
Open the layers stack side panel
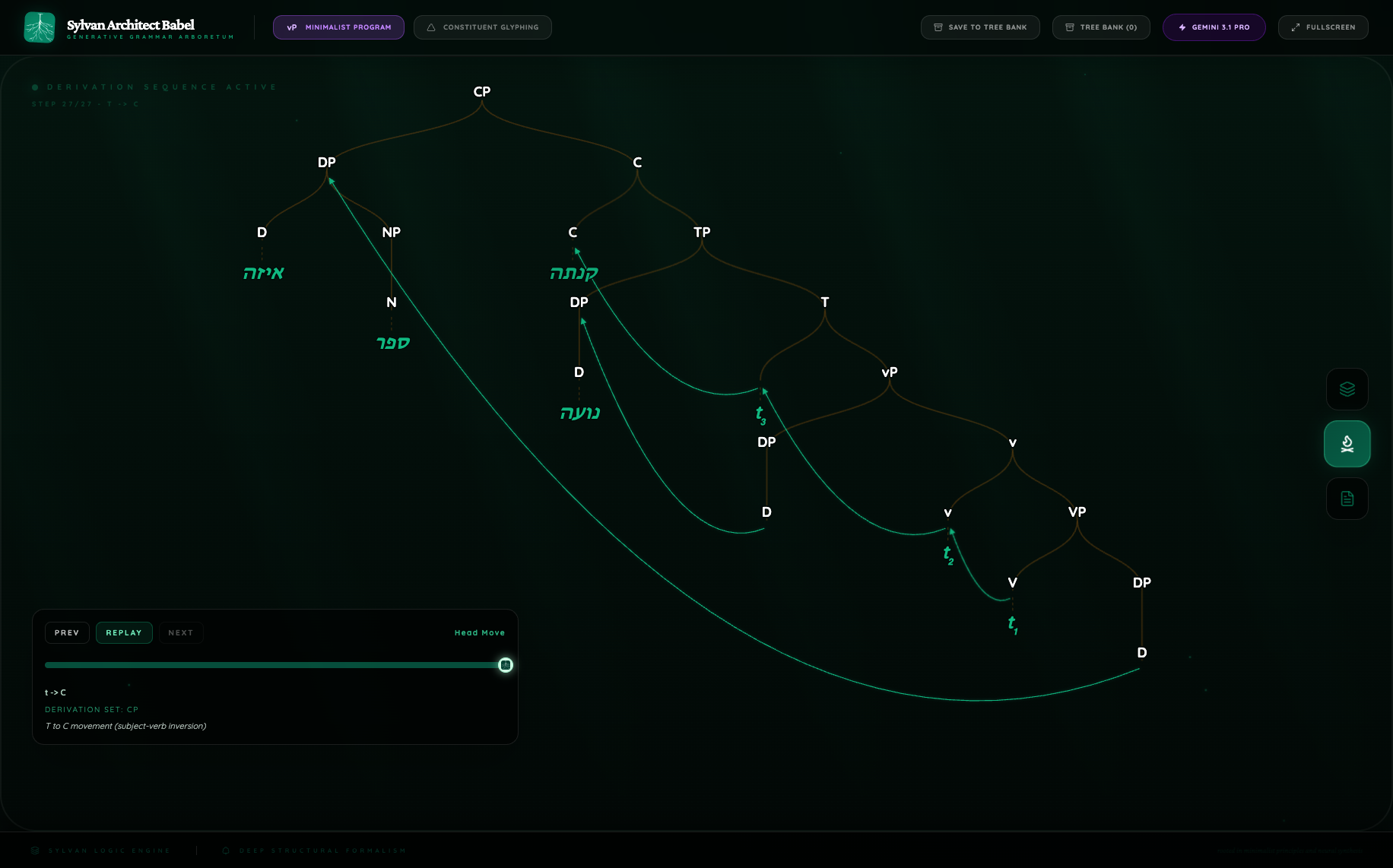point(1347,389)
